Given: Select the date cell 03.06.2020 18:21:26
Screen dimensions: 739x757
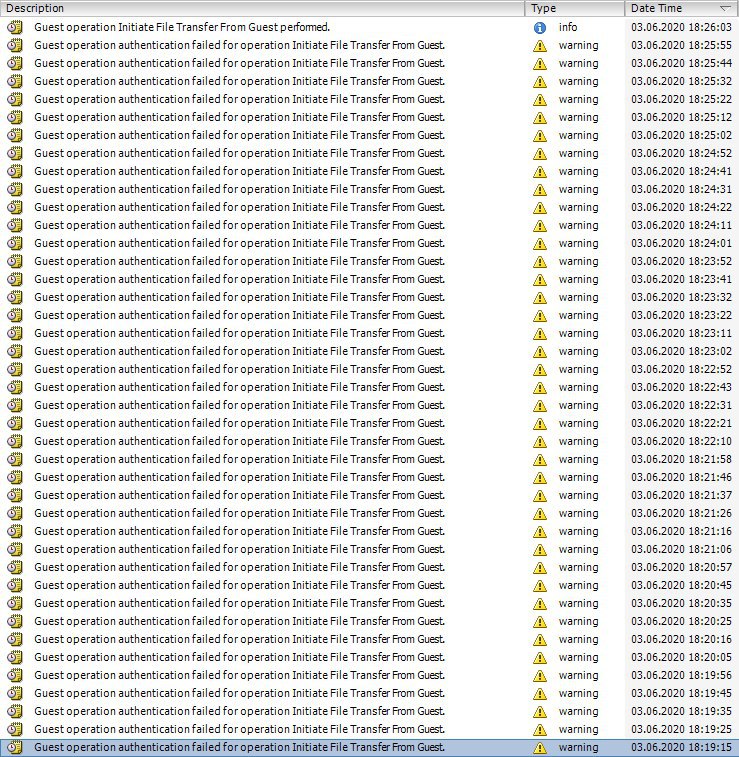Looking at the screenshot, I should [682, 513].
